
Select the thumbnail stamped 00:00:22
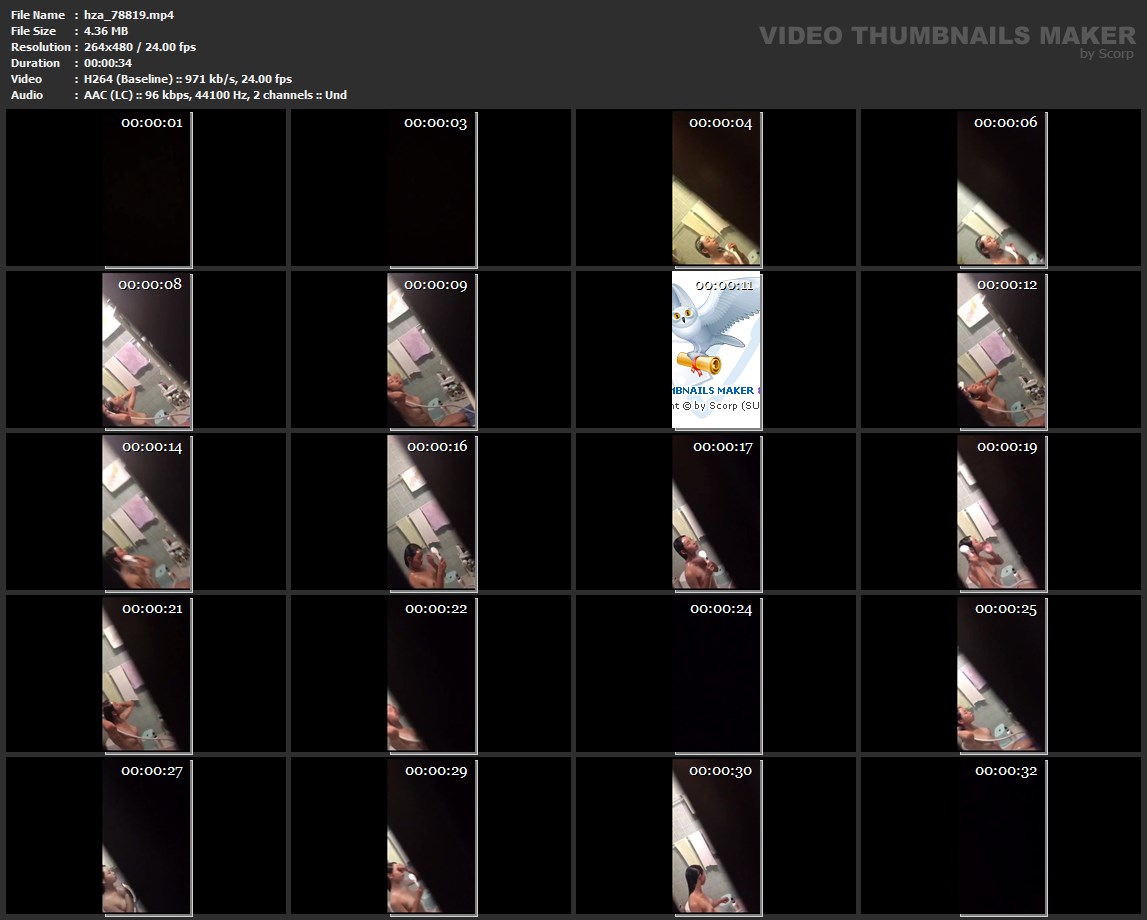(431, 675)
